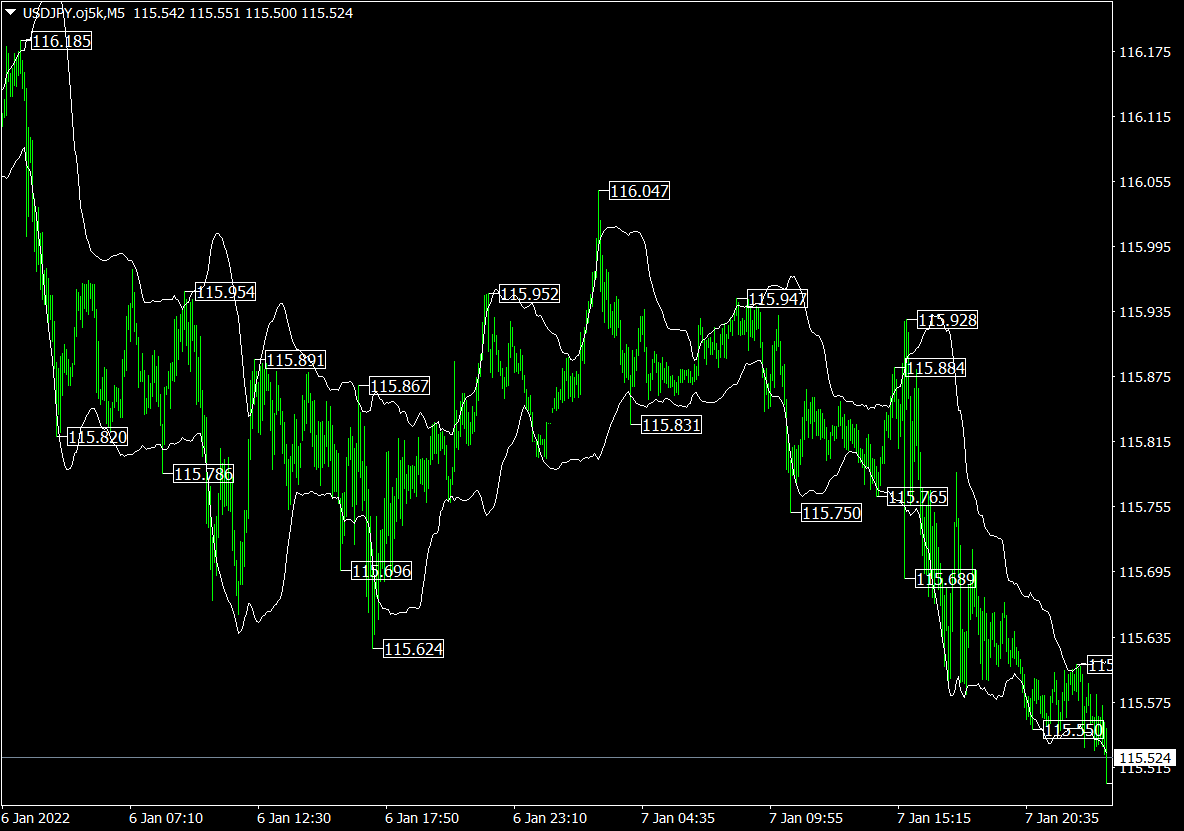This screenshot has width=1184, height=831.
Task: Click the 115.954 price marker label
Action: [x=225, y=292]
